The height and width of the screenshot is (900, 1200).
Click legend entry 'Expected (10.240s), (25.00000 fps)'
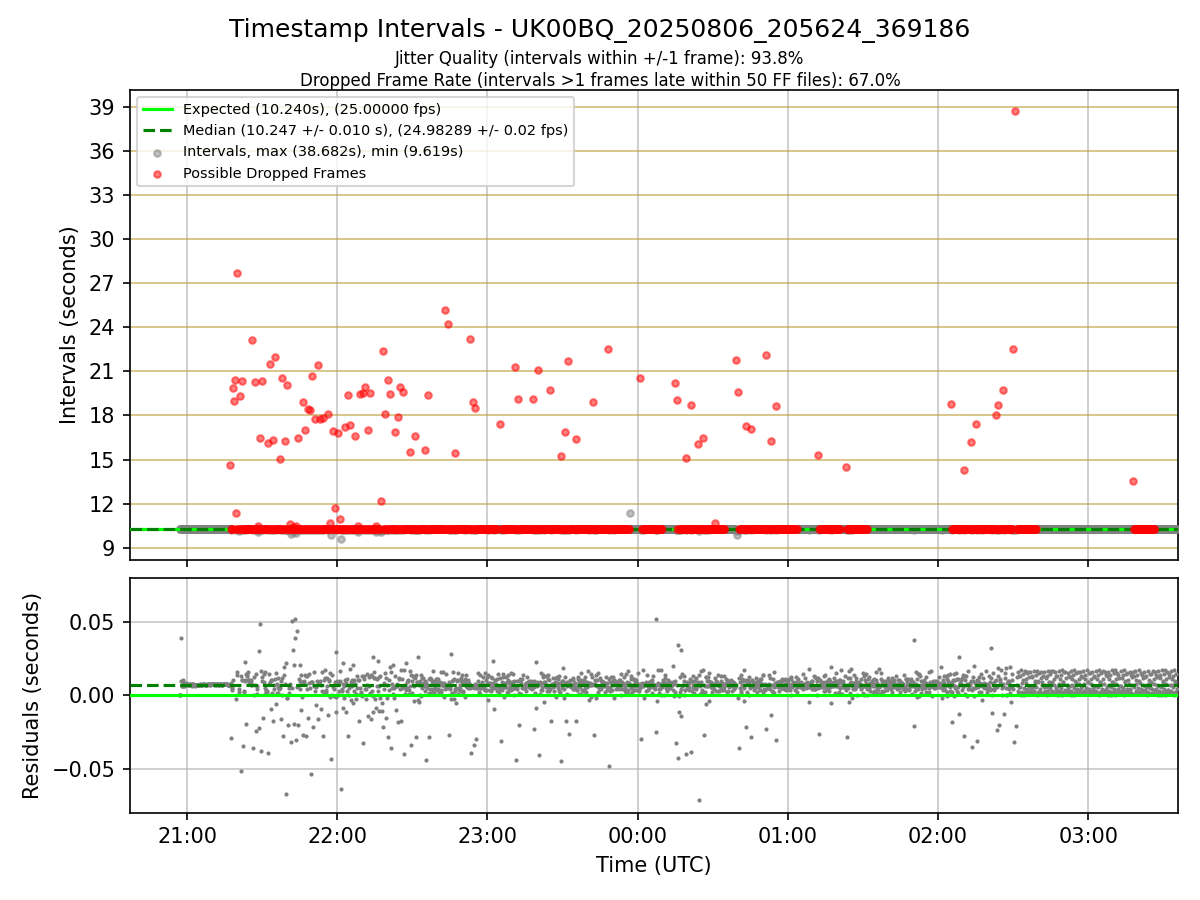coord(311,109)
